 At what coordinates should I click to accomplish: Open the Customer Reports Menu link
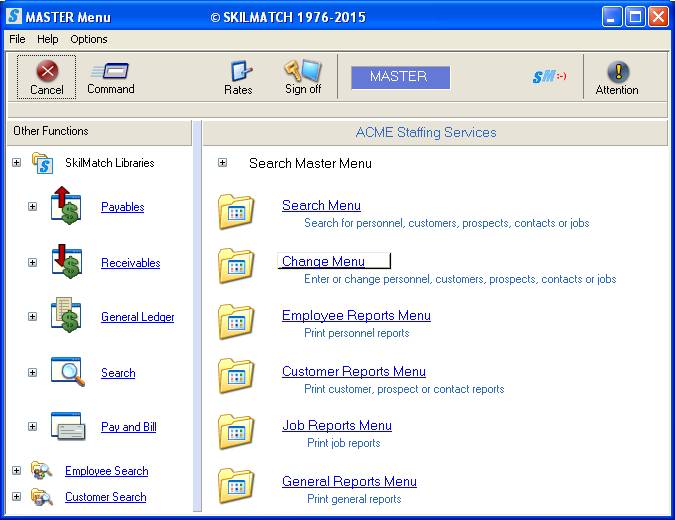353,371
